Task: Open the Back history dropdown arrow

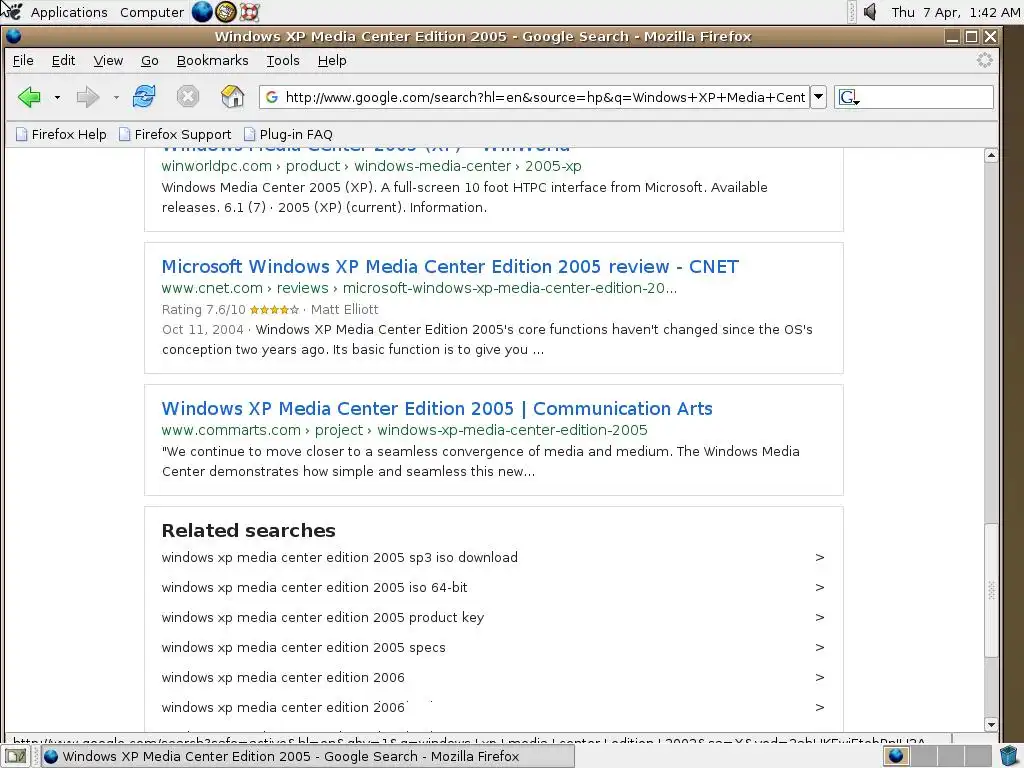Action: tap(57, 97)
